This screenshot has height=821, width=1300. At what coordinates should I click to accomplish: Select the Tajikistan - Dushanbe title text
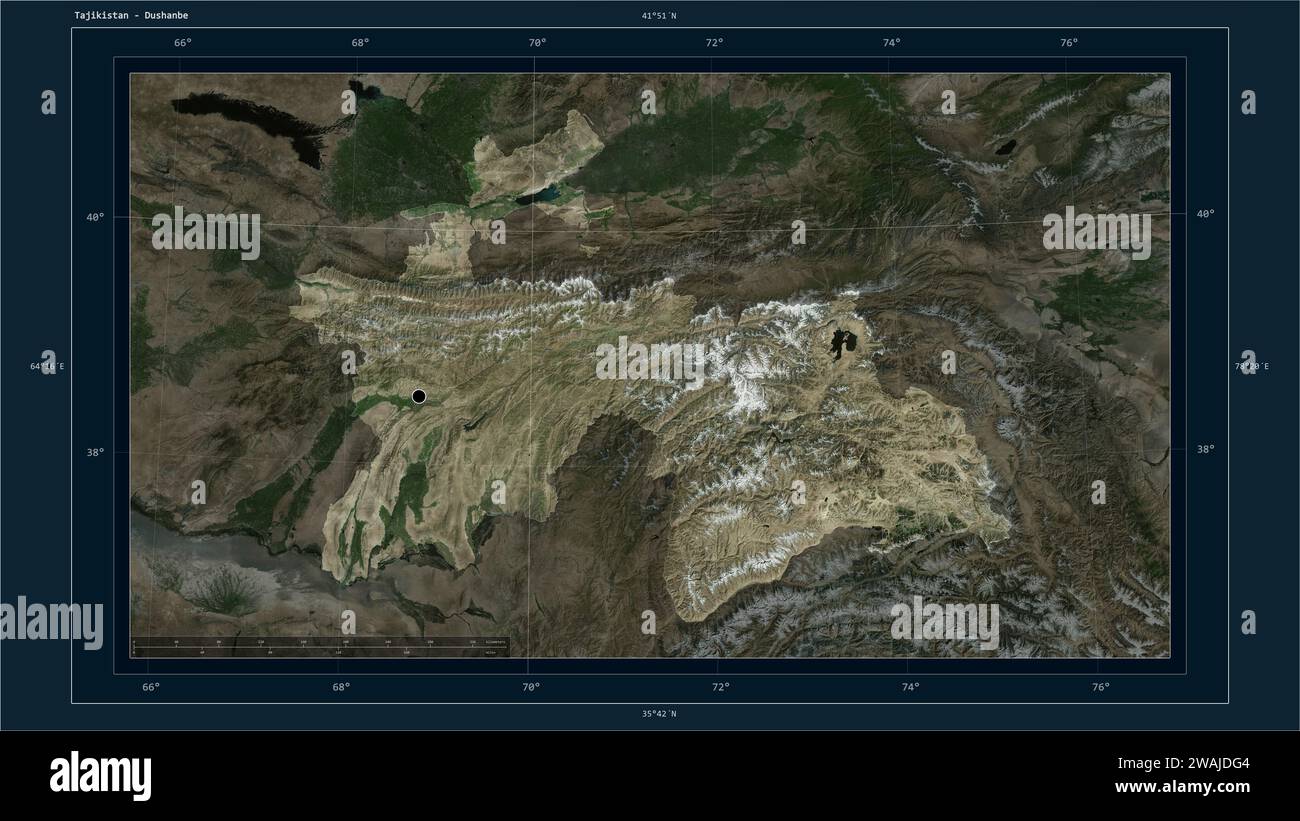click(x=131, y=15)
